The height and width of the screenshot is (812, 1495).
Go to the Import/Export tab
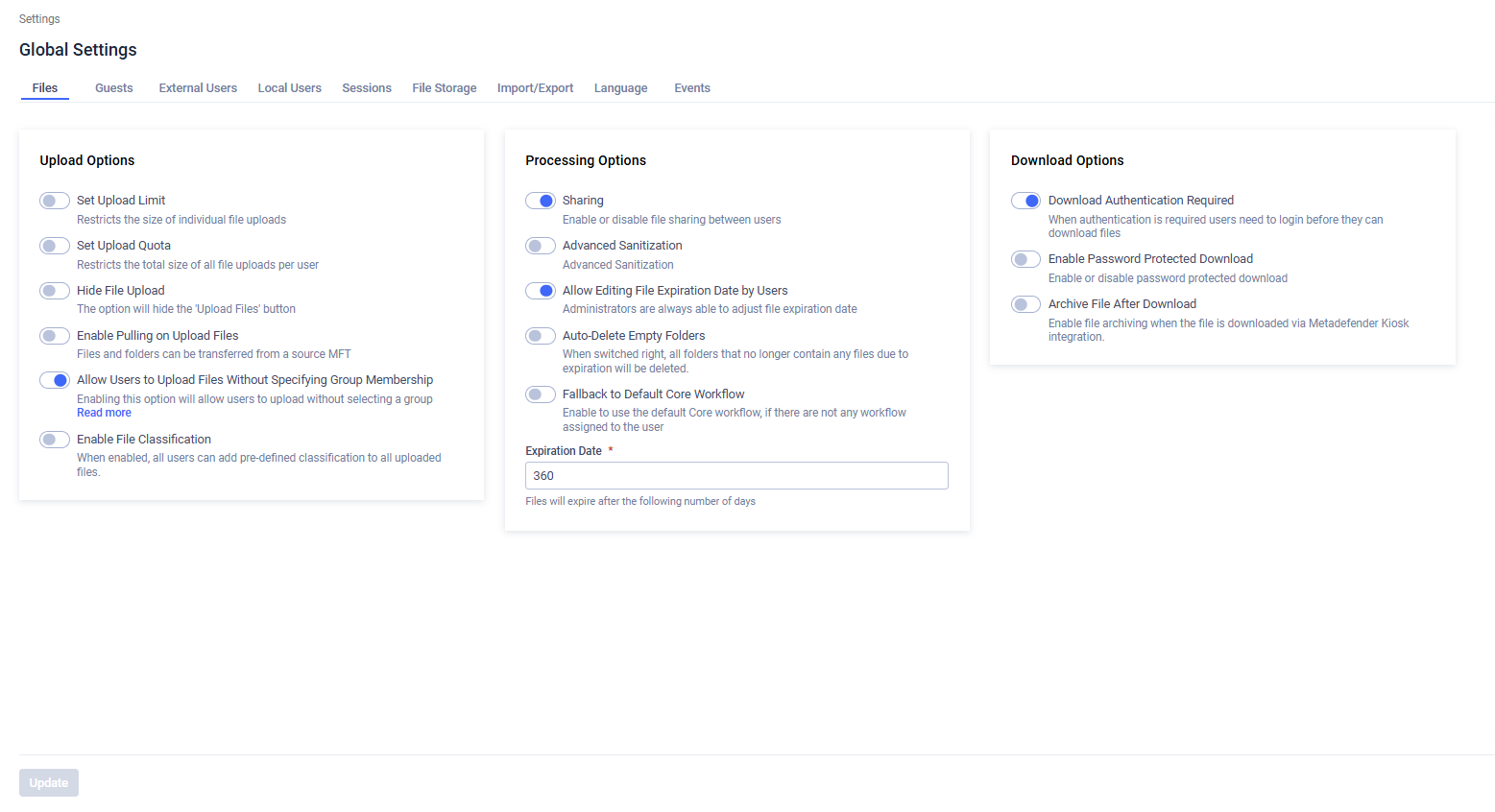(535, 88)
